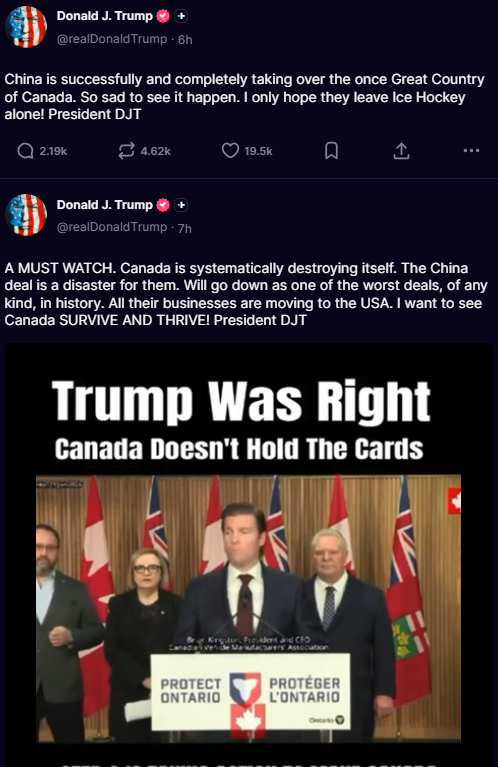Open three-dot more options menu
Image resolution: width=498 pixels, height=767 pixels.
[x=471, y=151]
